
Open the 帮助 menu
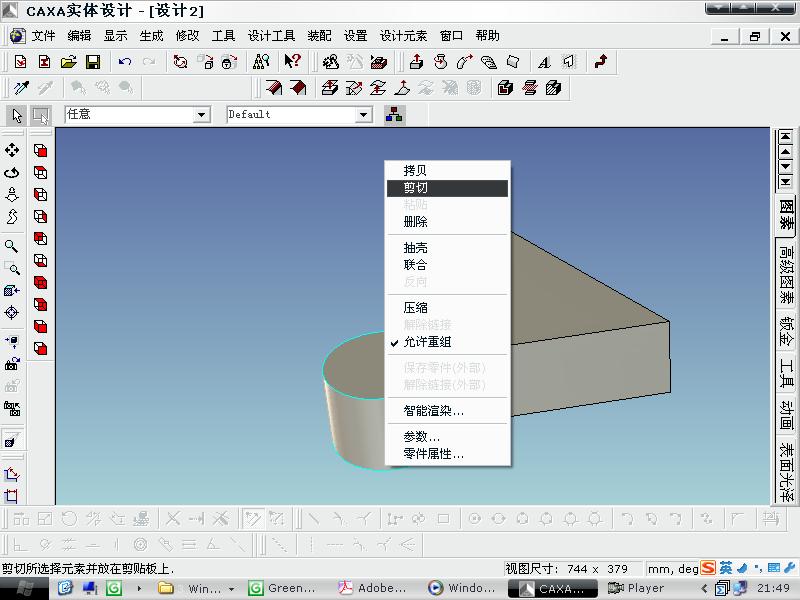coord(487,36)
